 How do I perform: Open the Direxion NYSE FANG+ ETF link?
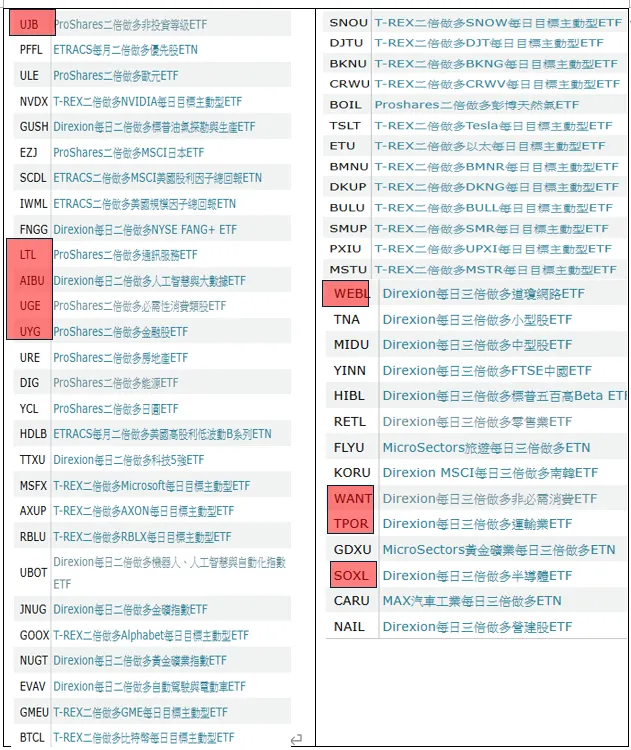pos(145,230)
